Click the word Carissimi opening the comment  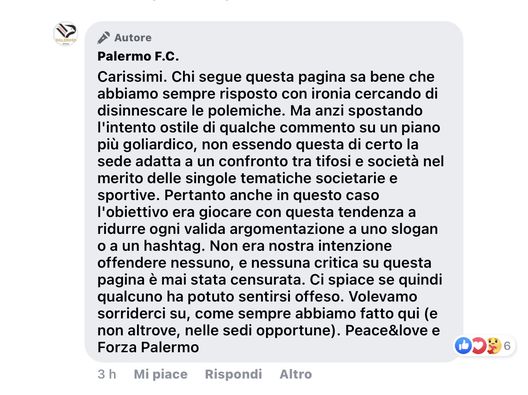tap(132, 77)
